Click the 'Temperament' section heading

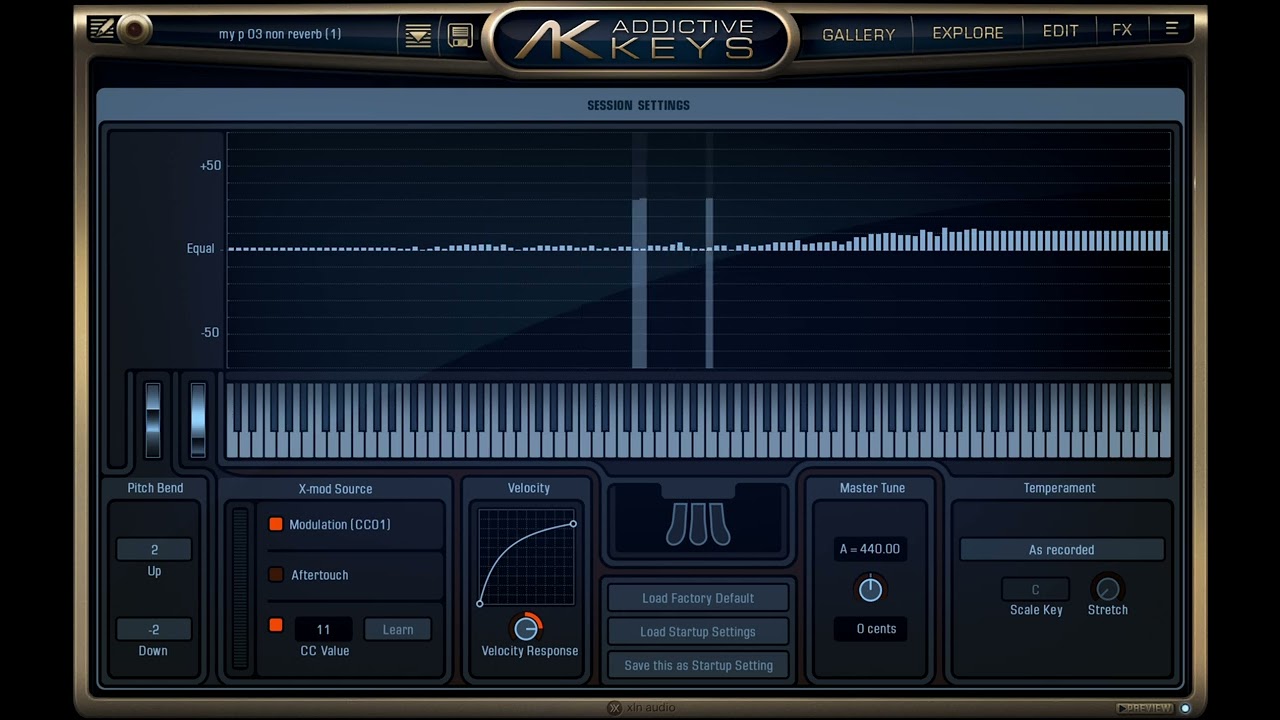[x=1059, y=488]
